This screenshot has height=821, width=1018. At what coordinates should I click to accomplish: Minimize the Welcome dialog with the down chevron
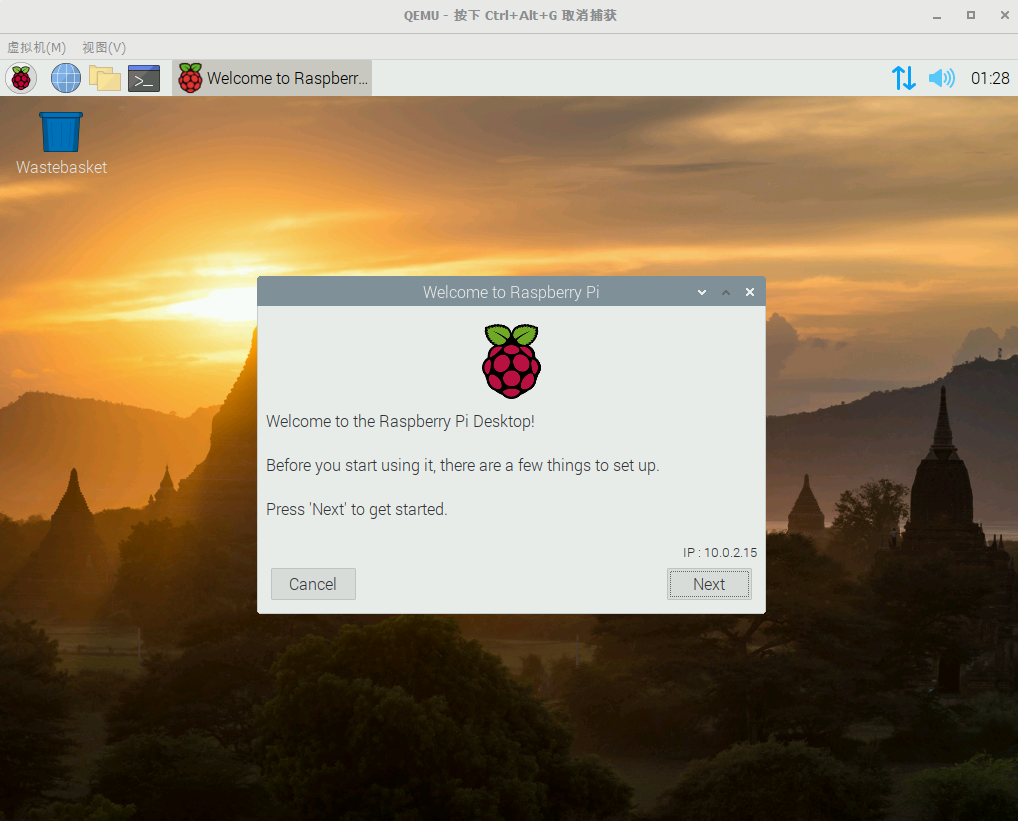(x=702, y=292)
